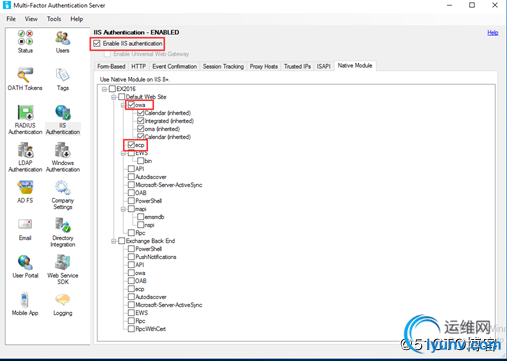Switch to the Form-Based tab
Screen dimensions: 507x361
click(x=111, y=66)
